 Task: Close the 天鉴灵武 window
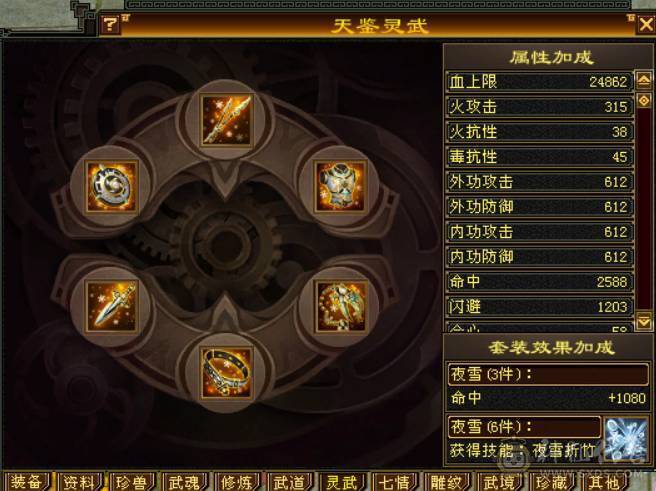pos(646,25)
